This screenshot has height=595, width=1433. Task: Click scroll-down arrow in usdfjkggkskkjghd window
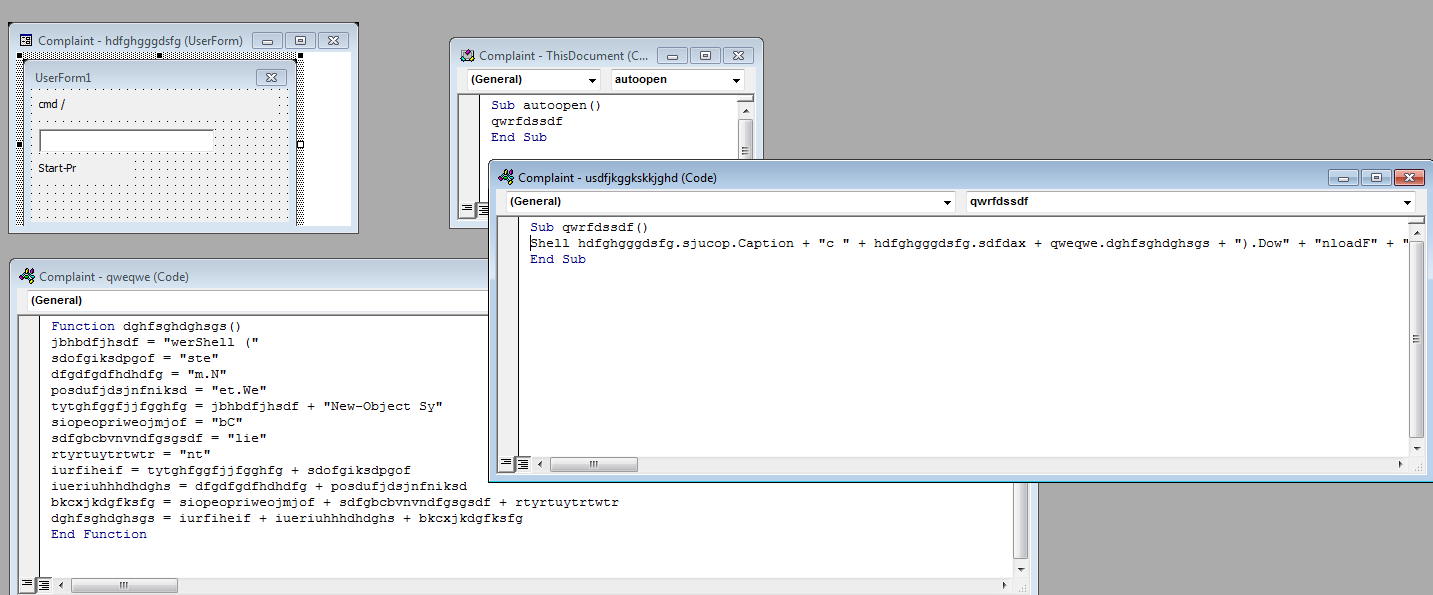pos(1415,448)
